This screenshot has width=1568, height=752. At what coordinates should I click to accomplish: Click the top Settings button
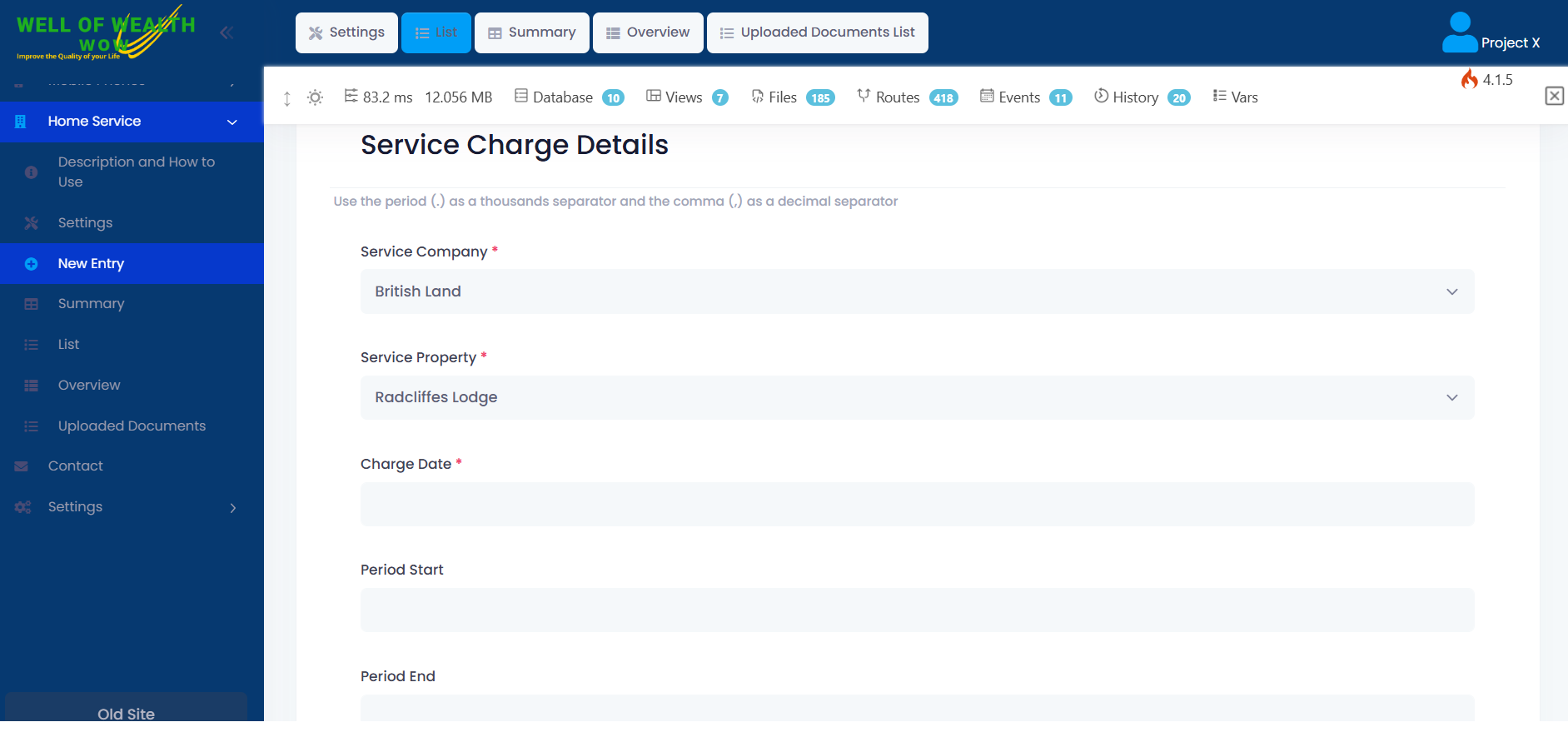pyautogui.click(x=346, y=32)
